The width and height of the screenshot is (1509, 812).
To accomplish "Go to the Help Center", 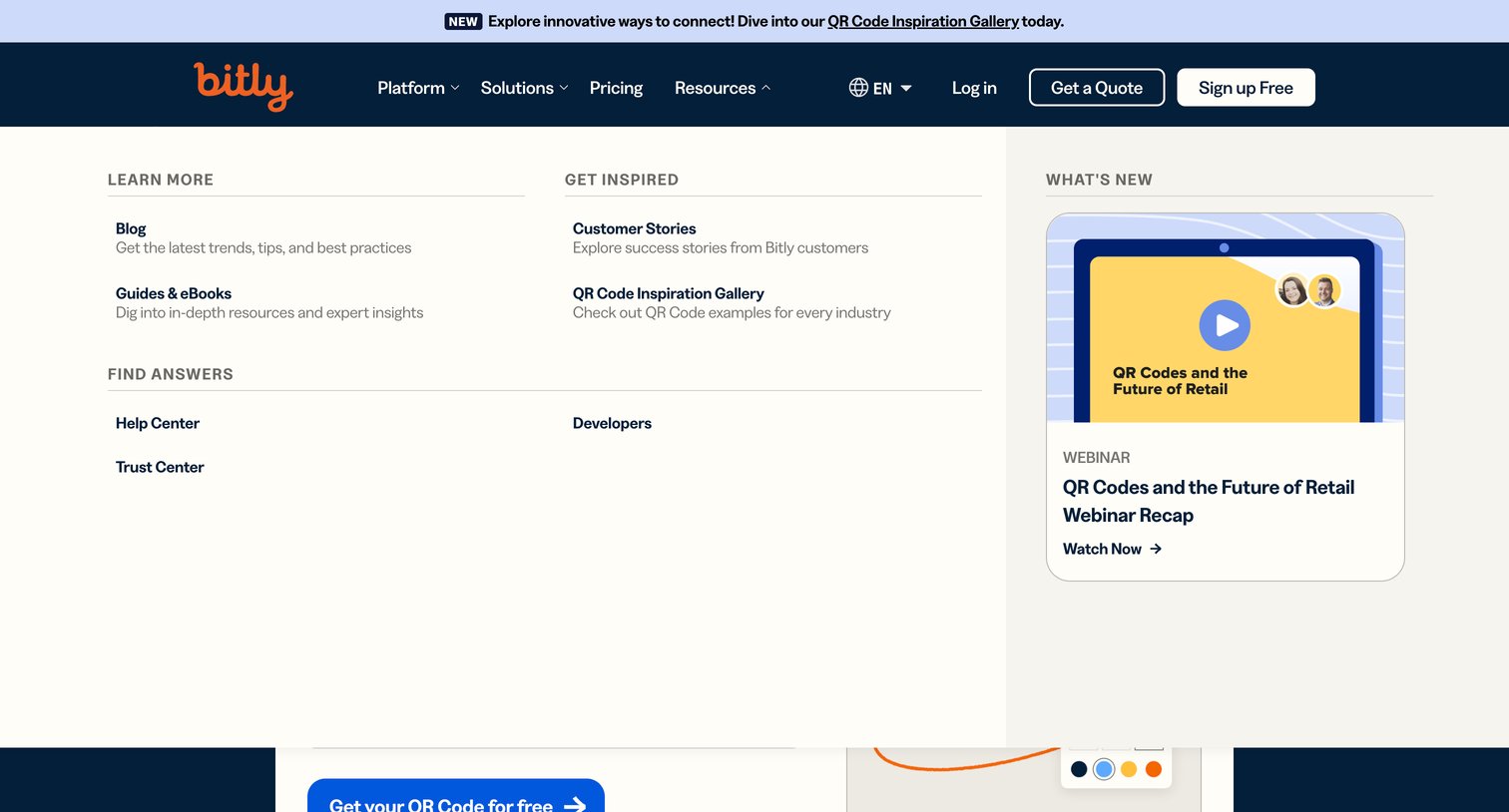I will [x=158, y=423].
